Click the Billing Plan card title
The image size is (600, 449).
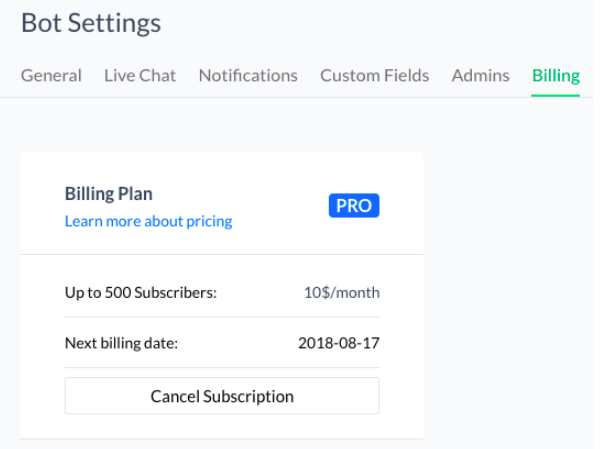(108, 194)
